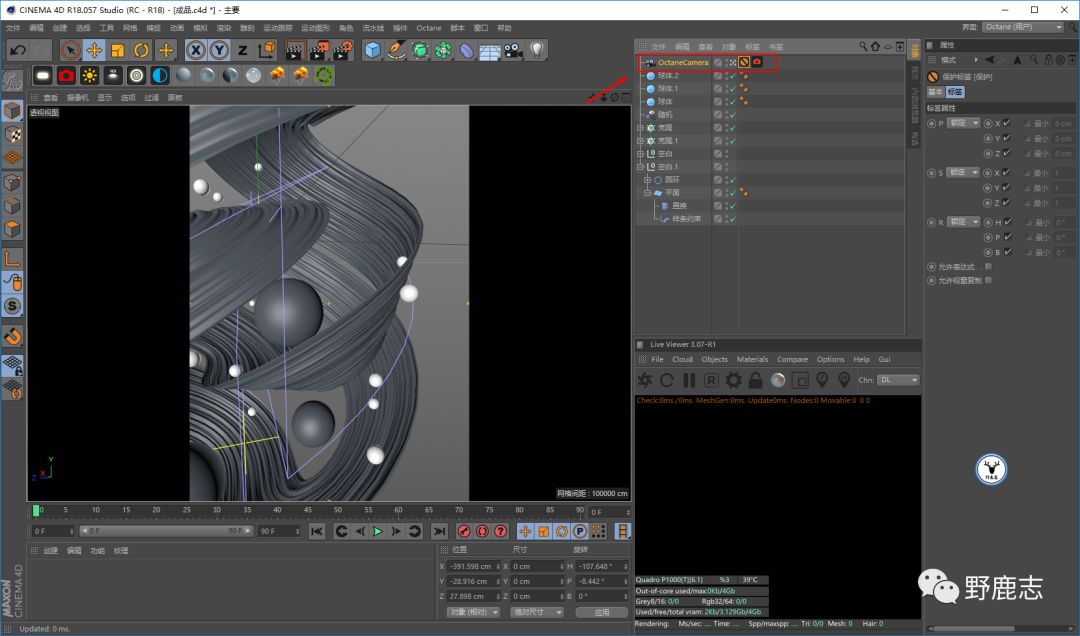1080x636 pixels.
Task: Uncheck the X checkbox for P position
Action: [x=1006, y=123]
